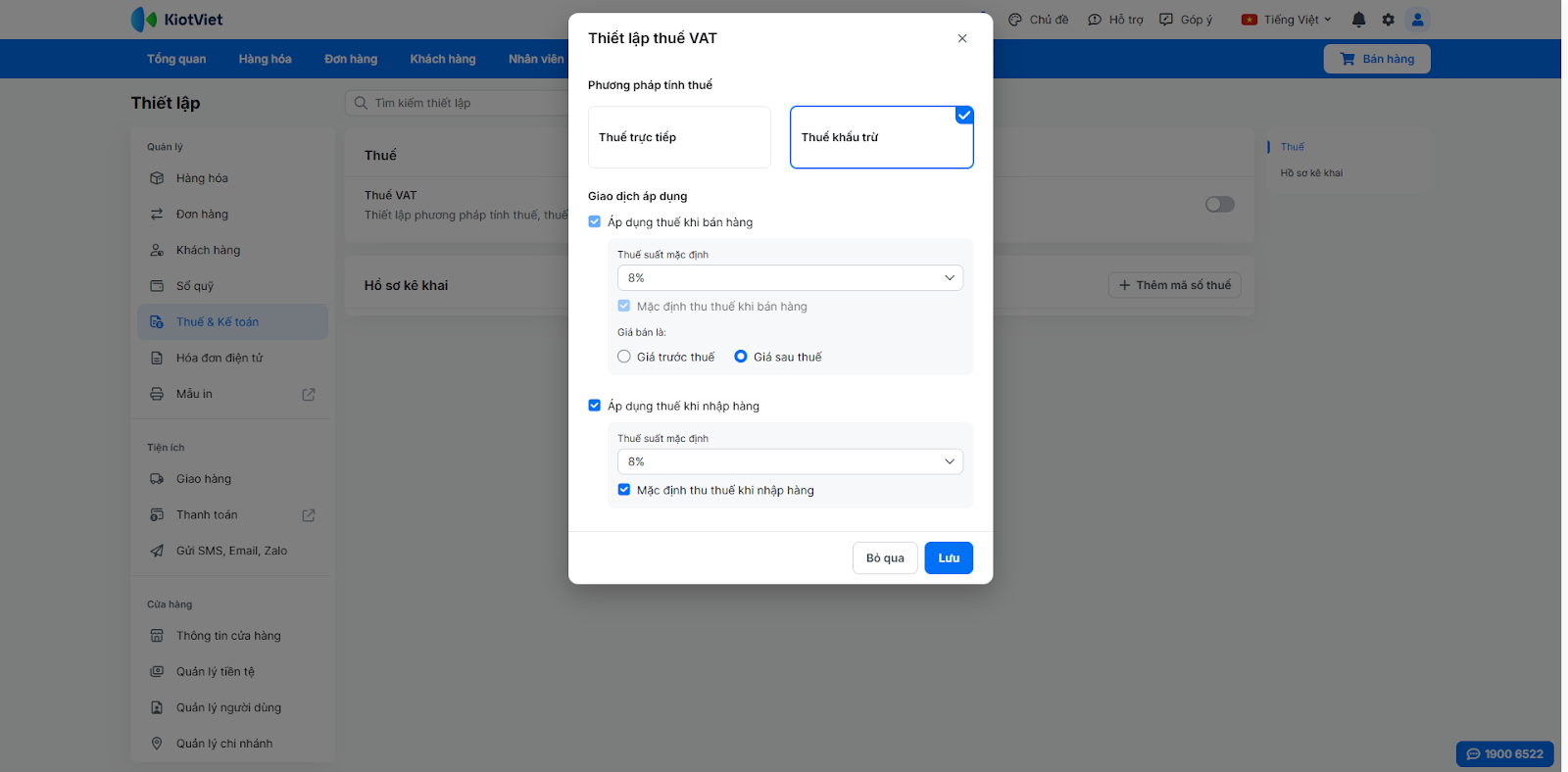Screen dimensions: 1568x772
Task: Click the Sổ quỹ icon in sidebar
Action: click(157, 286)
